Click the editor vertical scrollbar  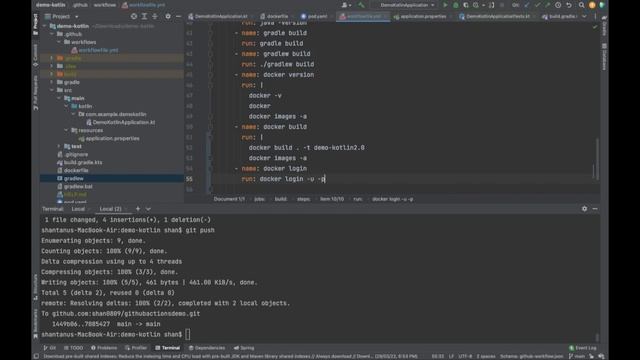[x=597, y=159]
